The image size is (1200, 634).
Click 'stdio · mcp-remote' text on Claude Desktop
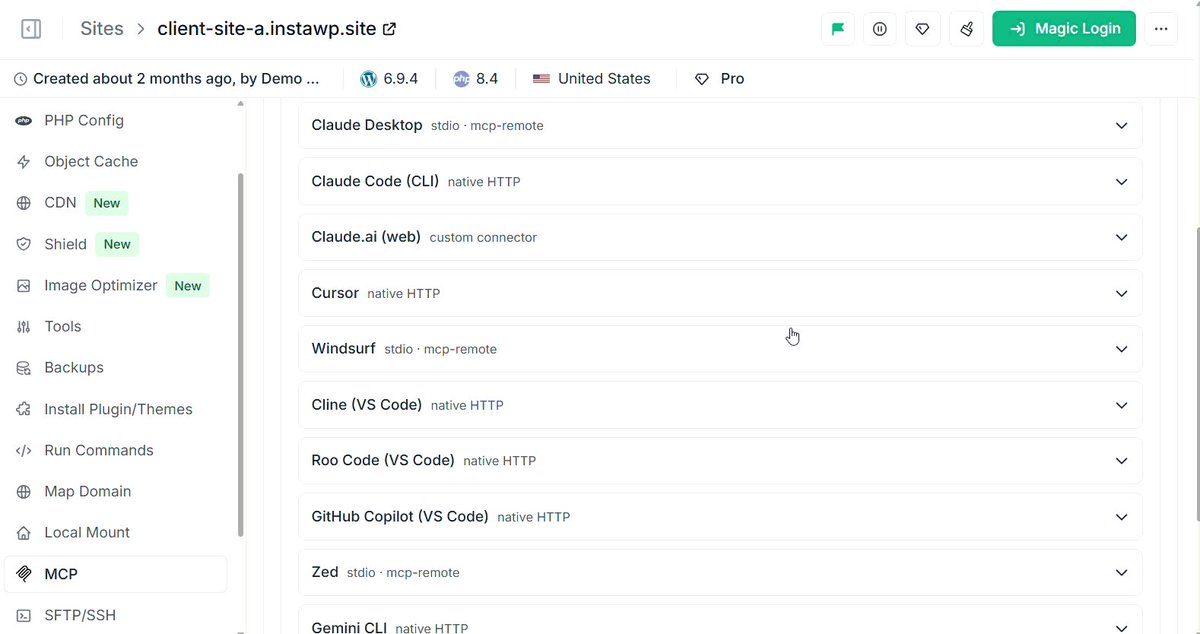click(x=487, y=126)
